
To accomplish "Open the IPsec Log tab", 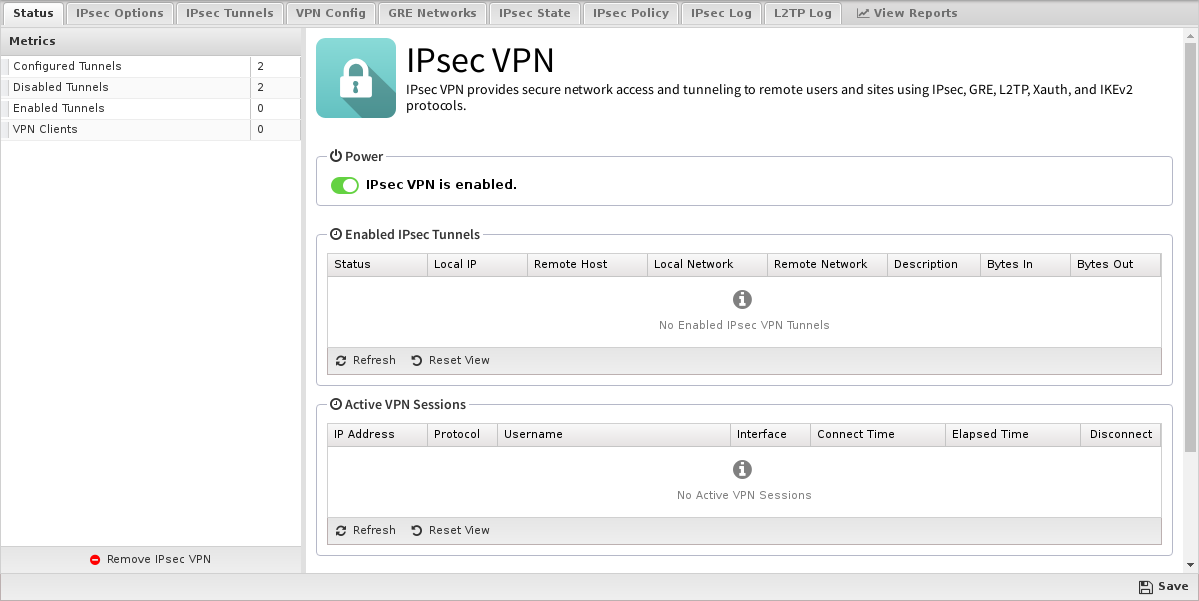I will click(x=721, y=13).
